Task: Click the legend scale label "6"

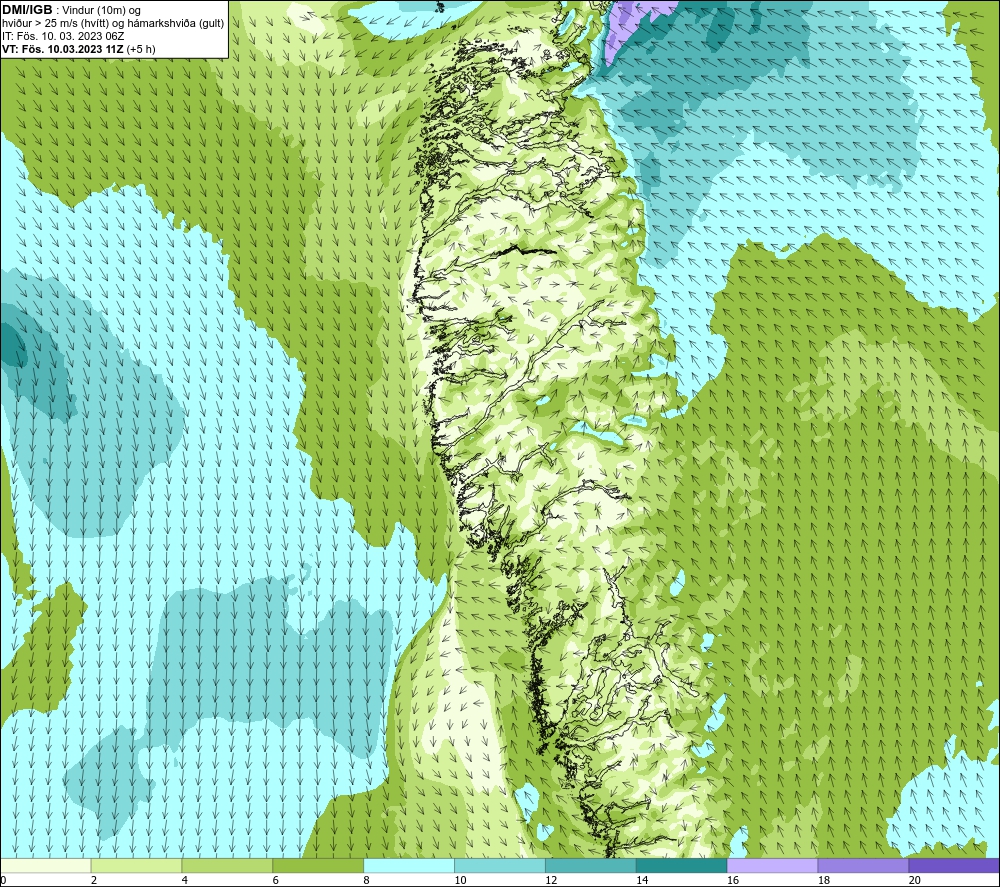Action: pos(276,880)
